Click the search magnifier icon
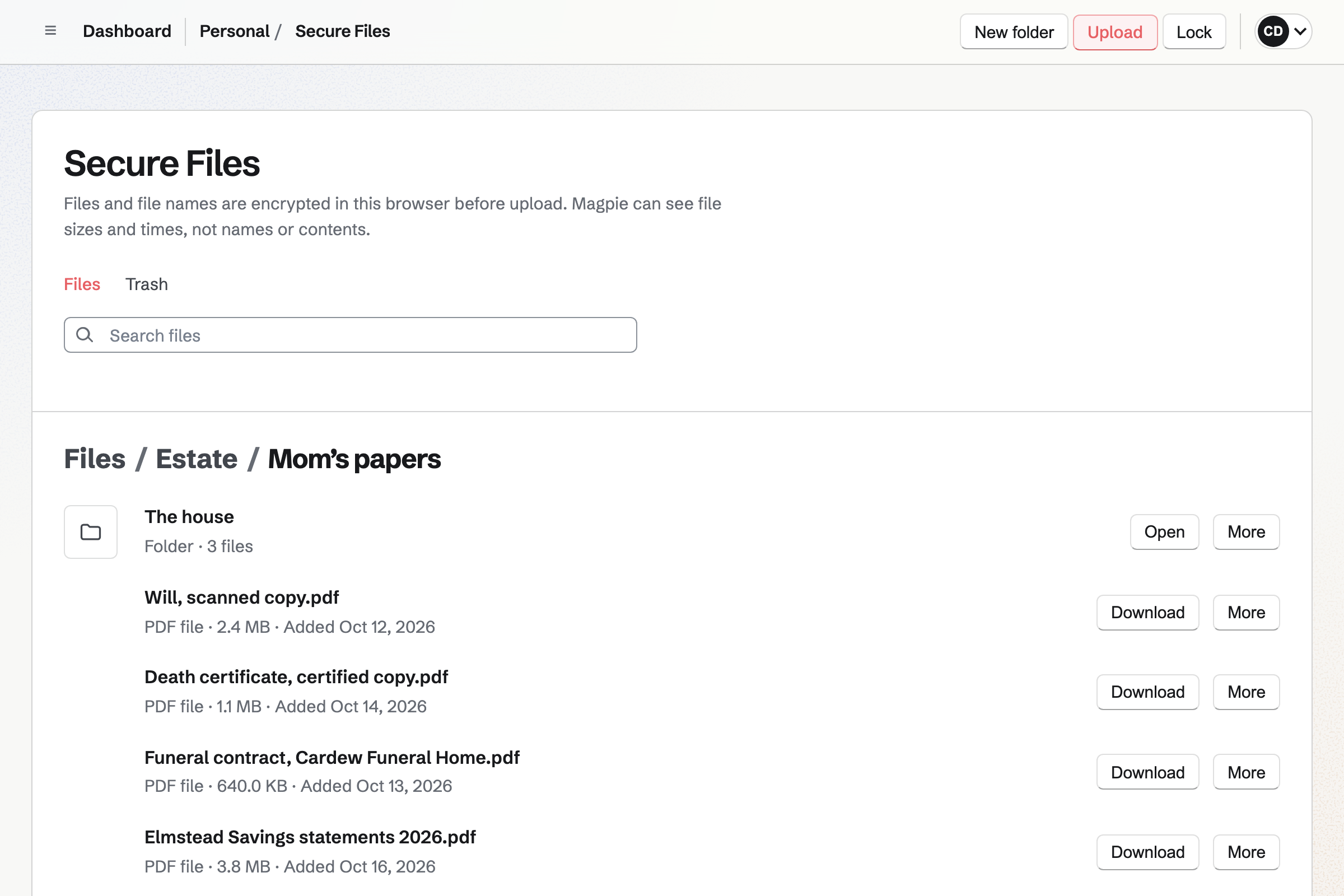 pyautogui.click(x=85, y=335)
